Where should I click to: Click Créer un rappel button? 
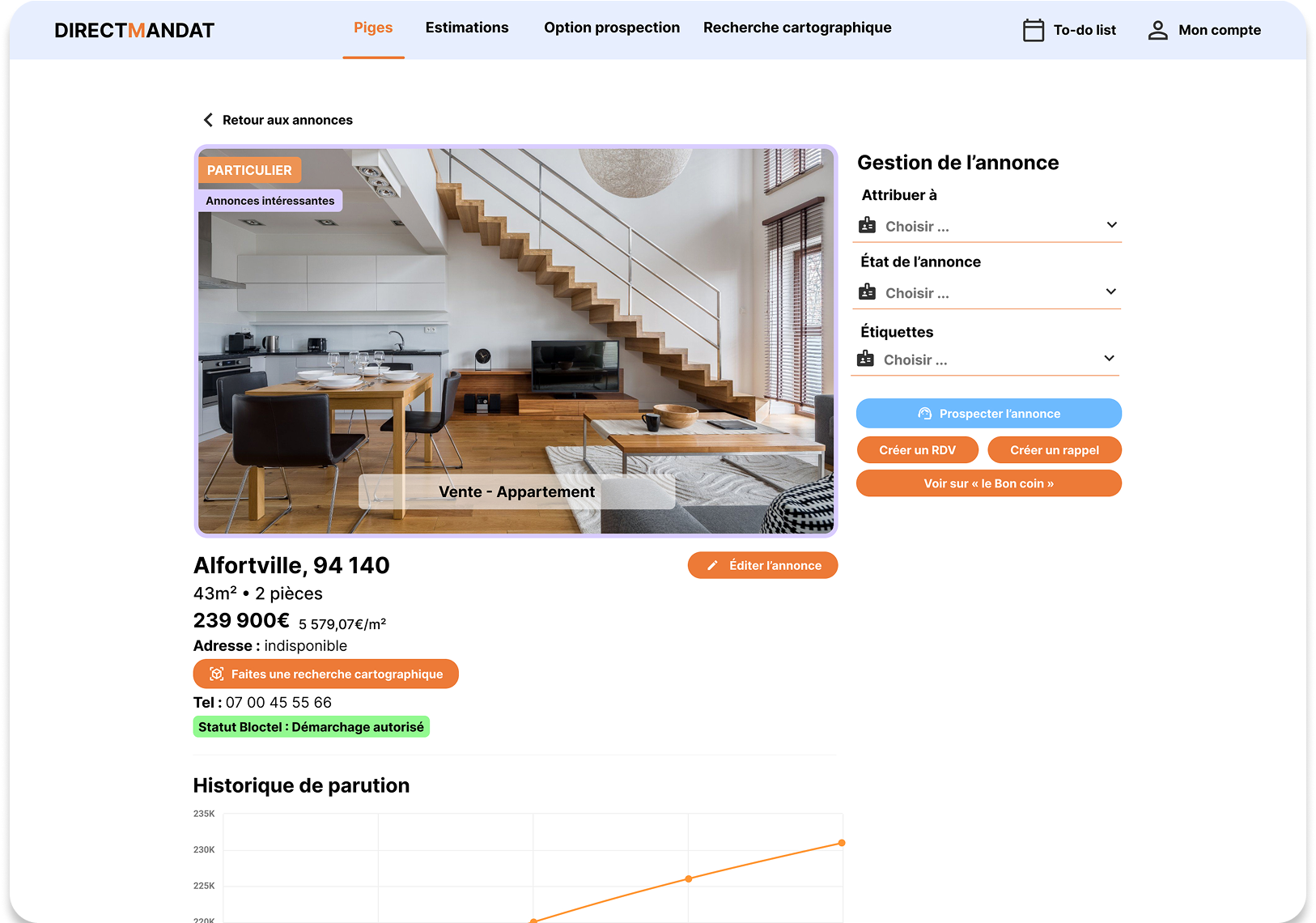click(x=1055, y=450)
